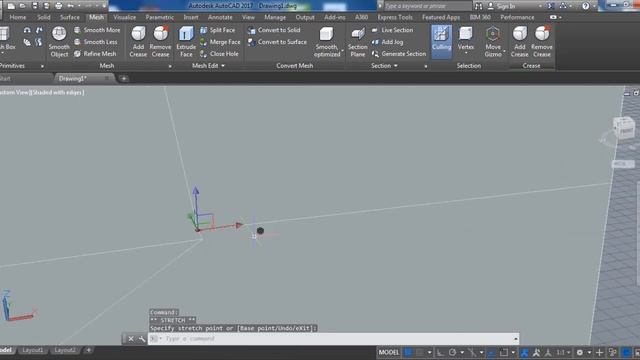Viewport: 640px width, 360px height.
Task: Open the Mesh panel dialog launcher arrow
Action: point(170,66)
